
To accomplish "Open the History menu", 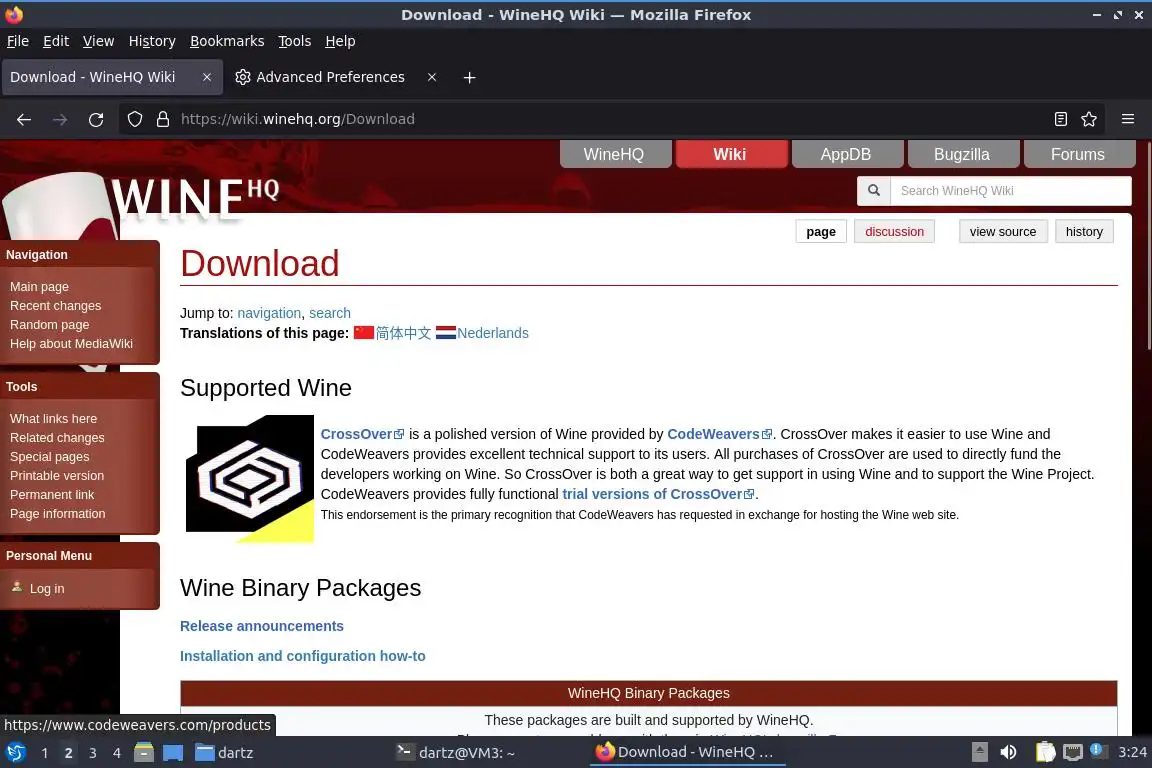I will click(152, 41).
